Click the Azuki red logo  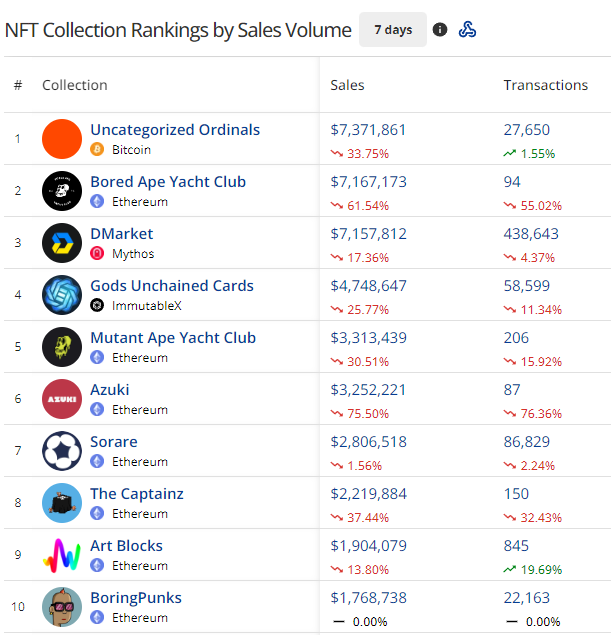point(62,399)
